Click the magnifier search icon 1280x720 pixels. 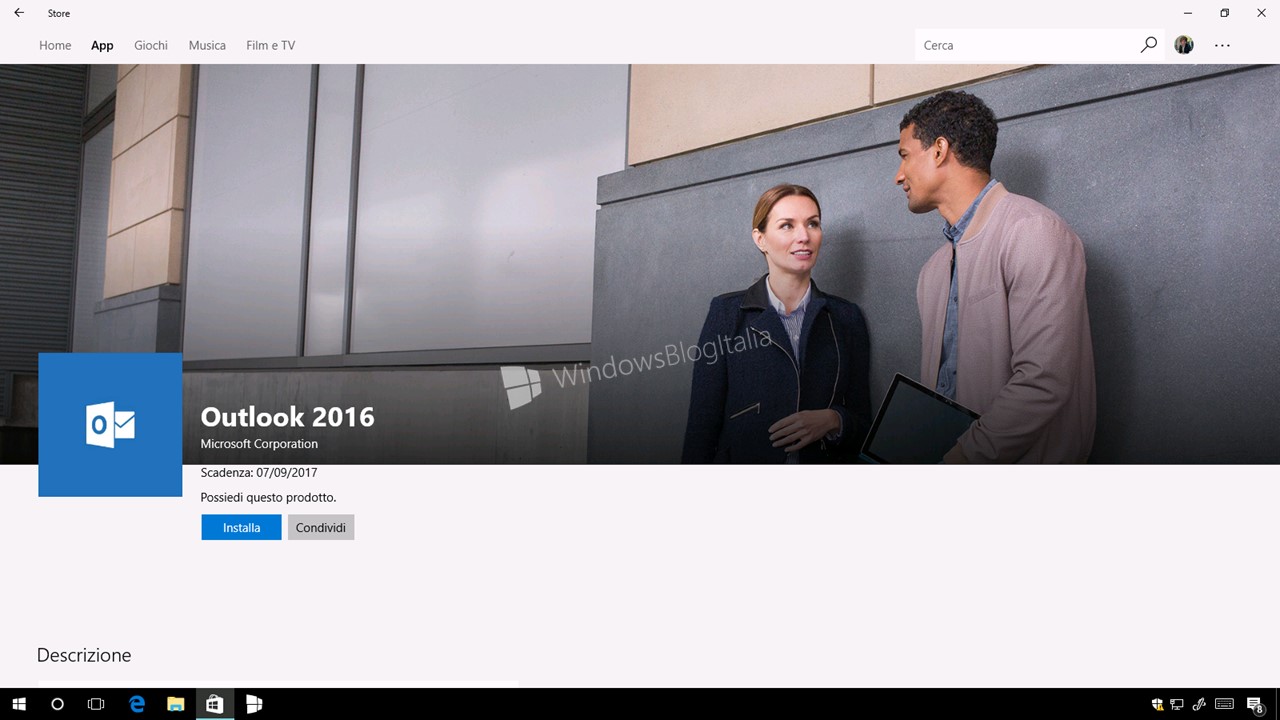pyautogui.click(x=1149, y=45)
